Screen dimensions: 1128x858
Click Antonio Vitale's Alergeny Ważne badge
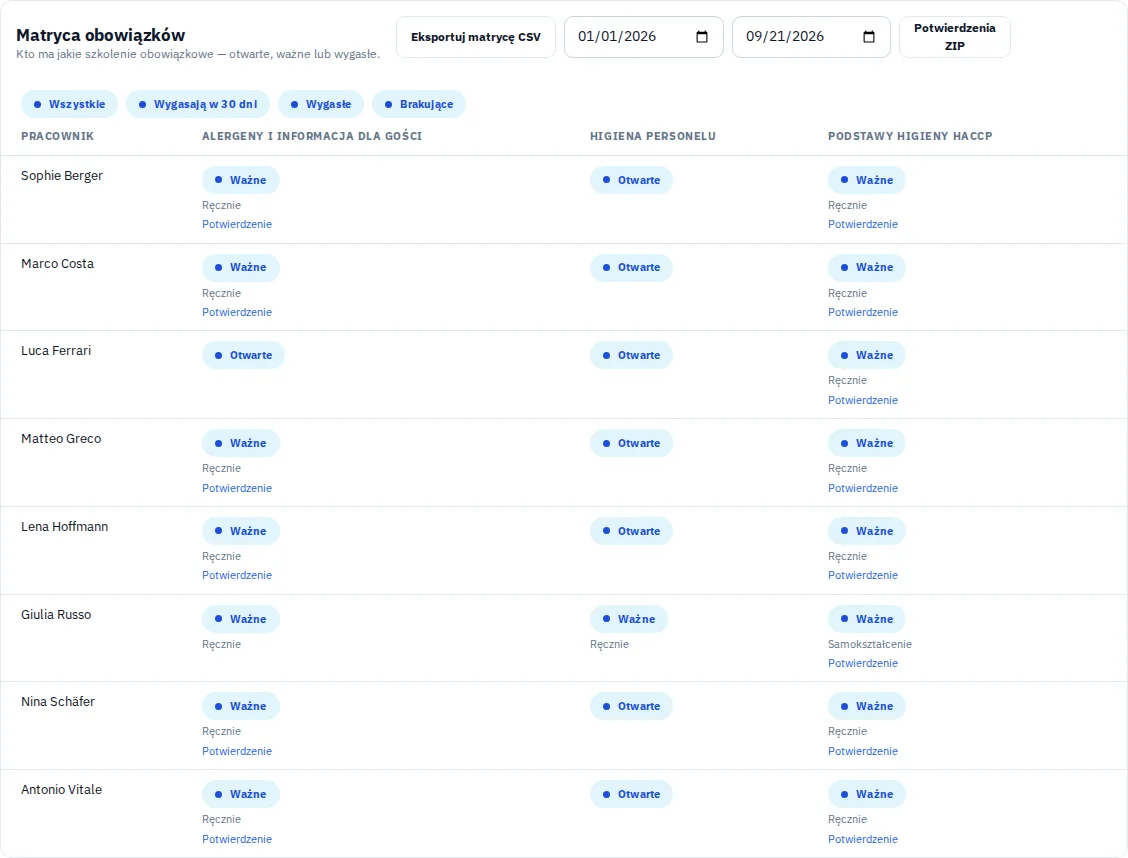click(x=241, y=794)
